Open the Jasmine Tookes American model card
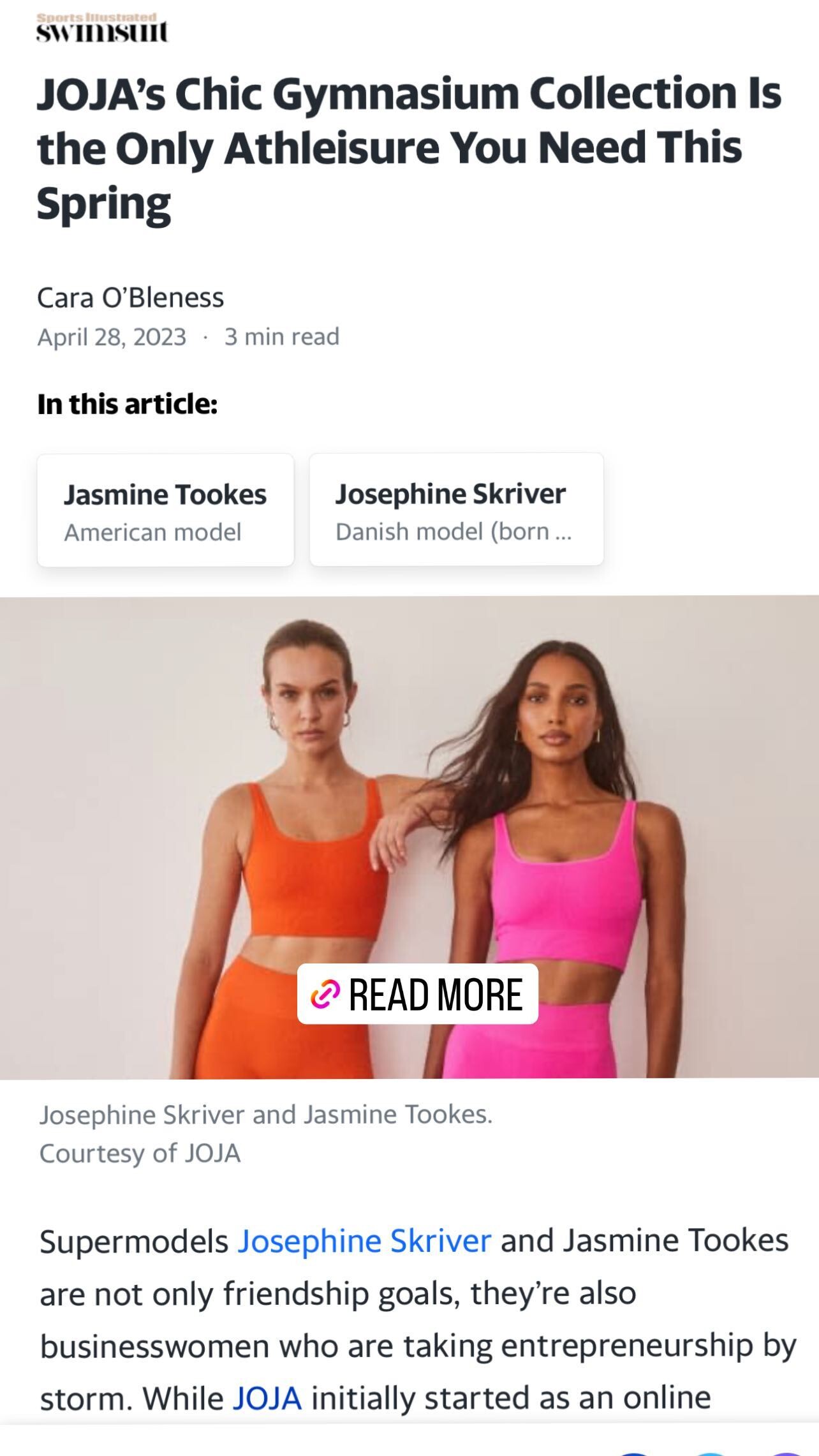 tap(166, 510)
